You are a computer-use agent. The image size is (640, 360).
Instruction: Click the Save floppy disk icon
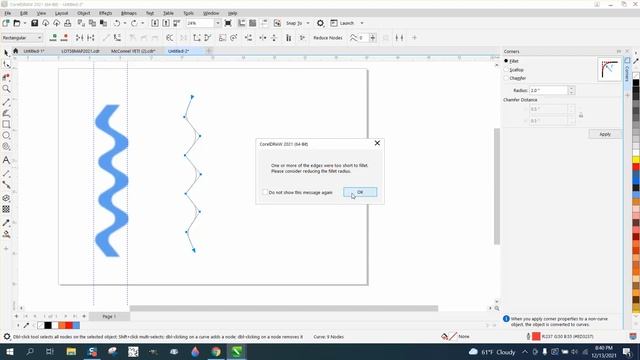pyautogui.click(x=34, y=23)
